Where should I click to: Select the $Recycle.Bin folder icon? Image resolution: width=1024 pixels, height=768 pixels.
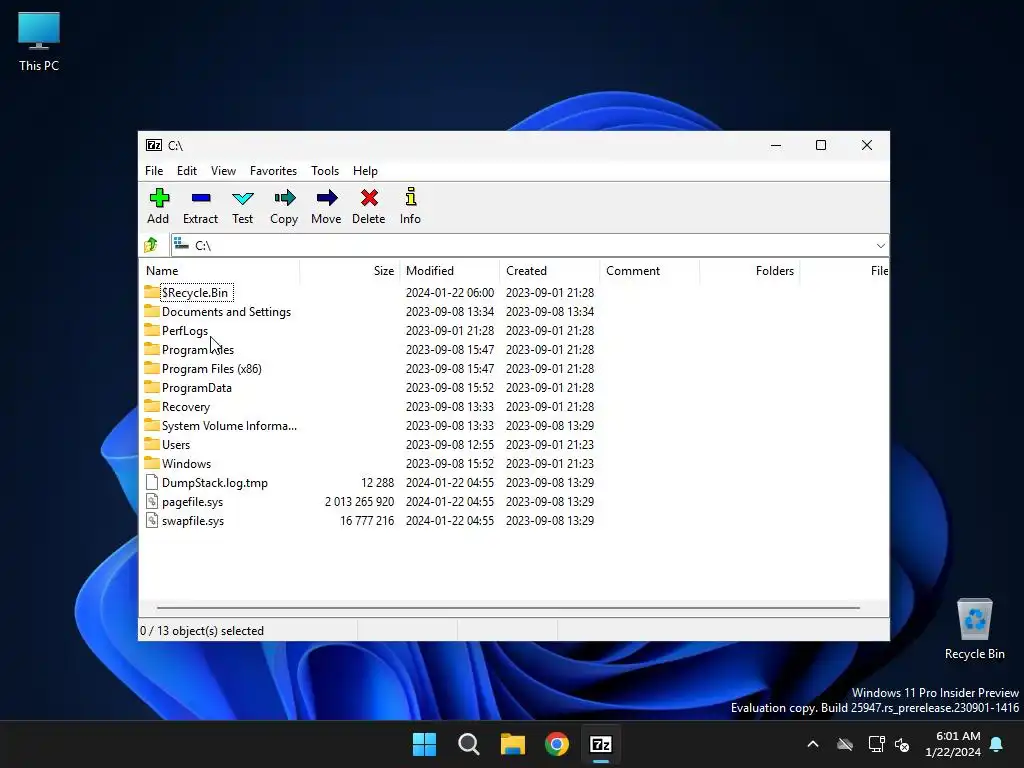click(x=152, y=292)
